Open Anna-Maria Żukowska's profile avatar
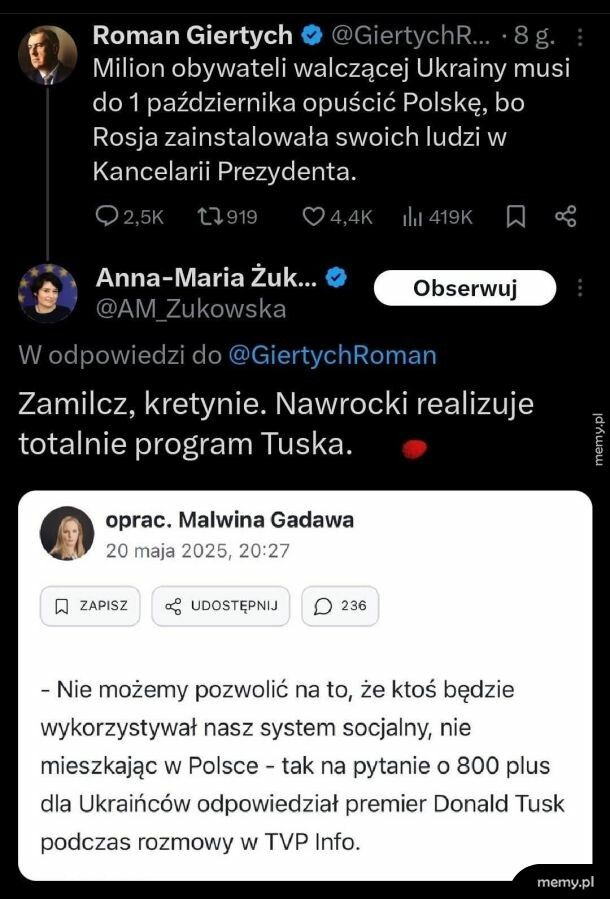 47,293
